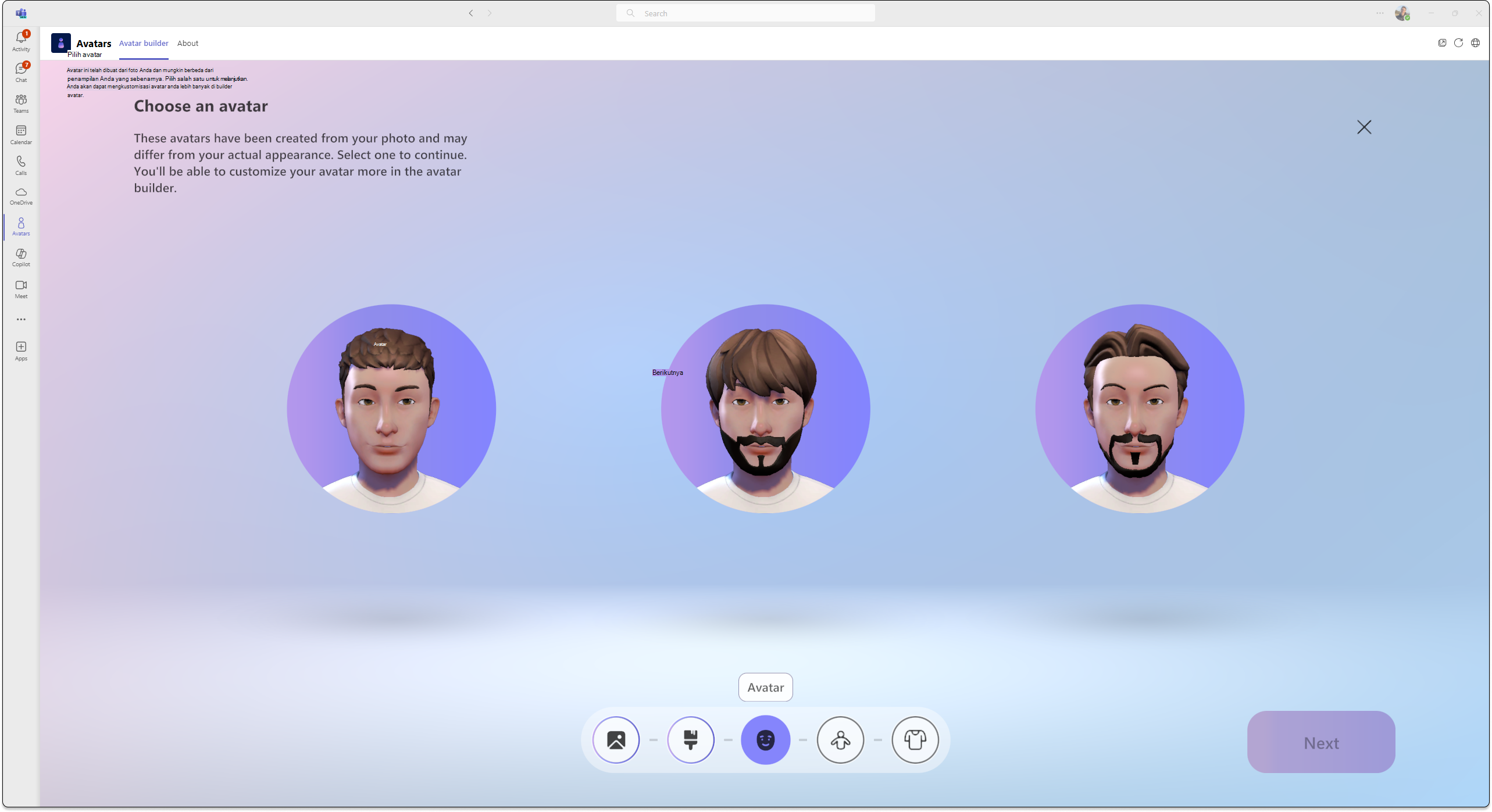Open Meet in sidebar
The width and height of the screenshot is (1492, 812).
coord(21,289)
